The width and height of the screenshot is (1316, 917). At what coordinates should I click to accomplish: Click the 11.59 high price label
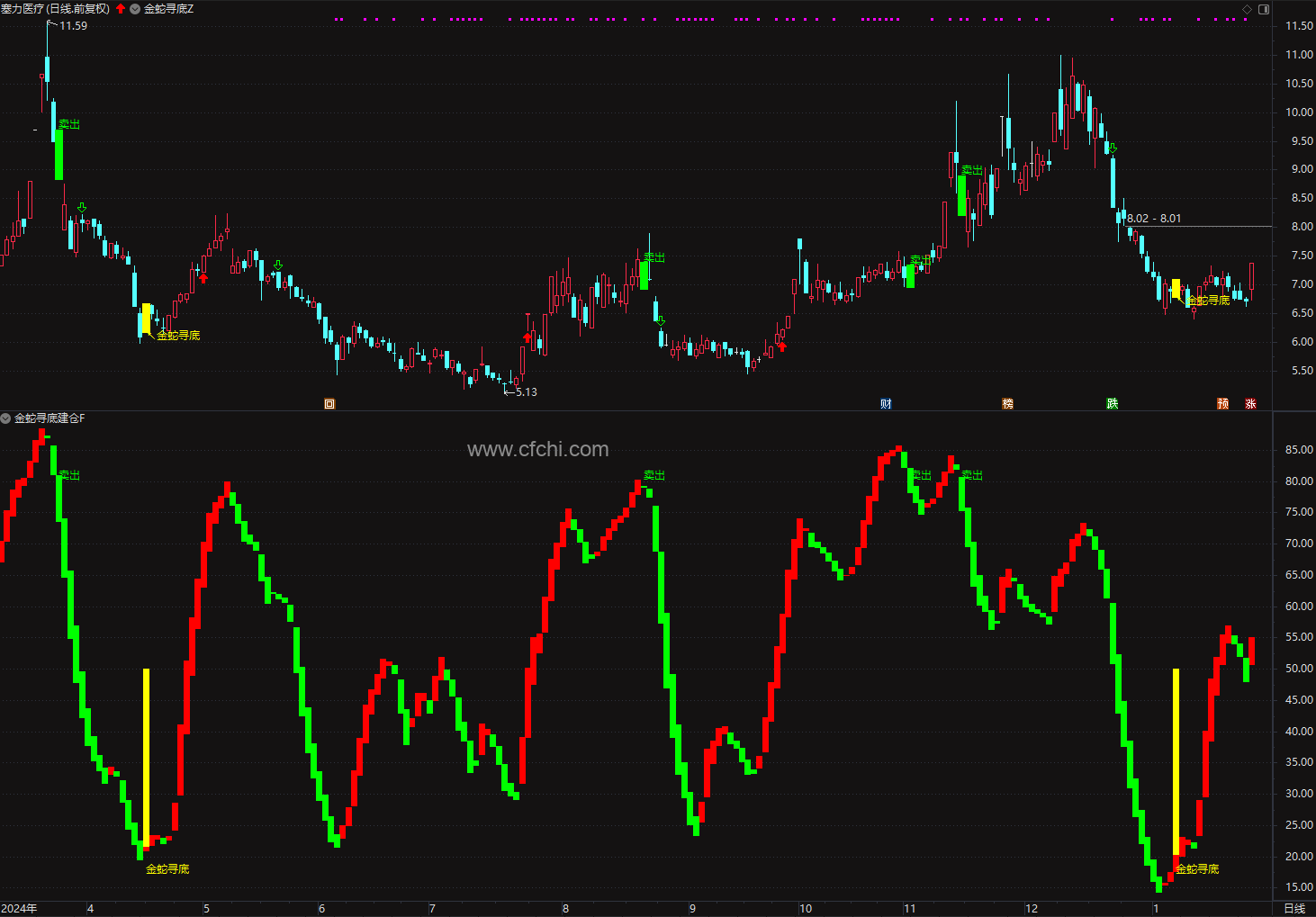(x=73, y=26)
